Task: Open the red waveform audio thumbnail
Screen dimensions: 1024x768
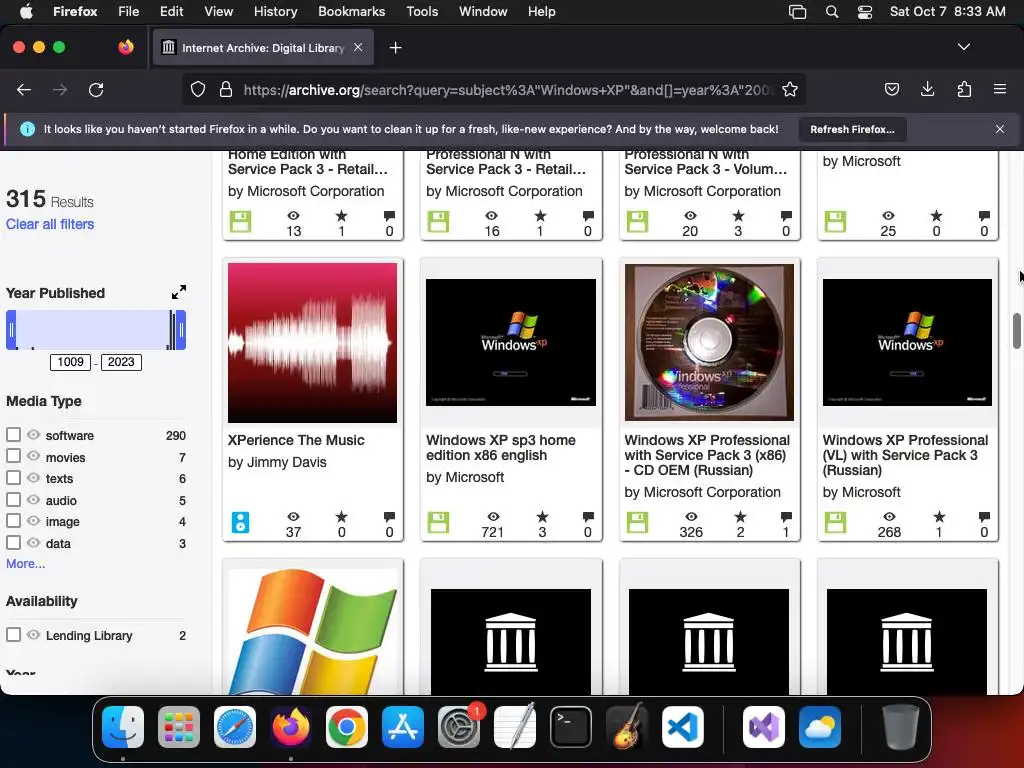Action: (312, 342)
